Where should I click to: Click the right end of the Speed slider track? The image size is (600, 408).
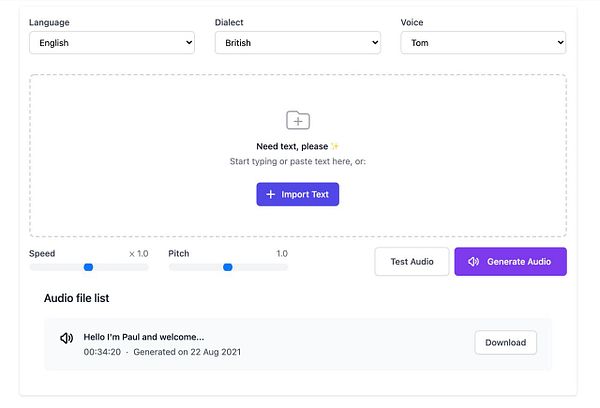pos(145,267)
